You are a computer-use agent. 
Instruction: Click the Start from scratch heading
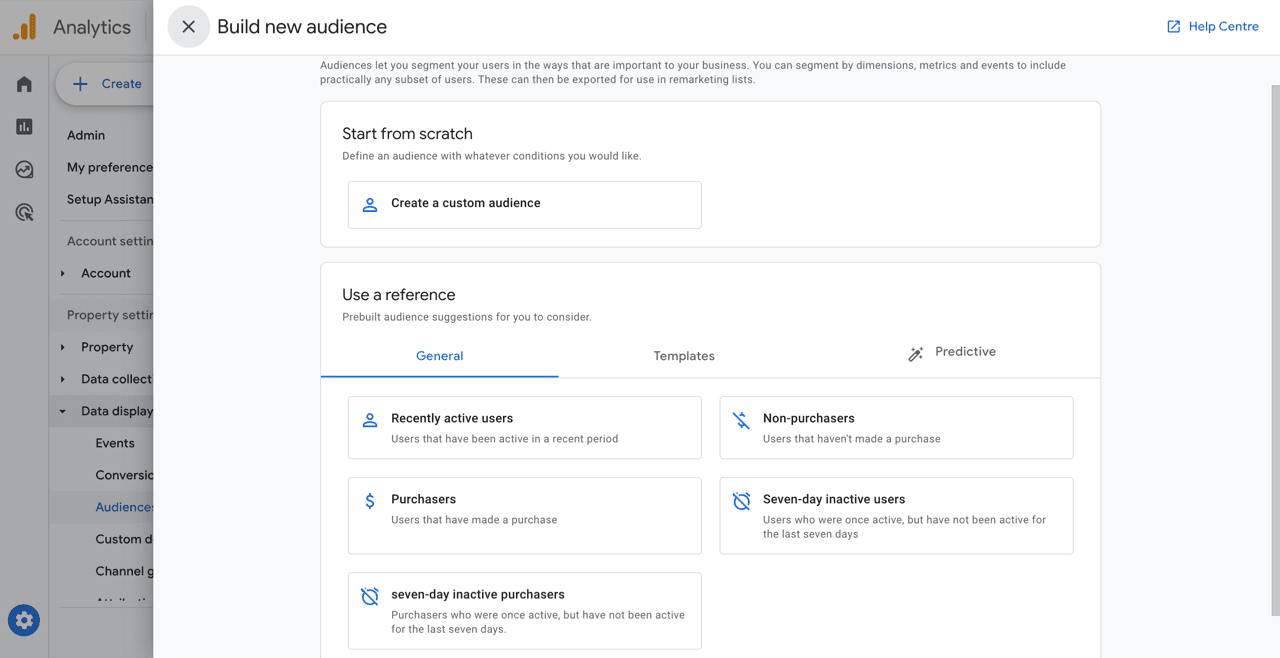[x=407, y=134]
